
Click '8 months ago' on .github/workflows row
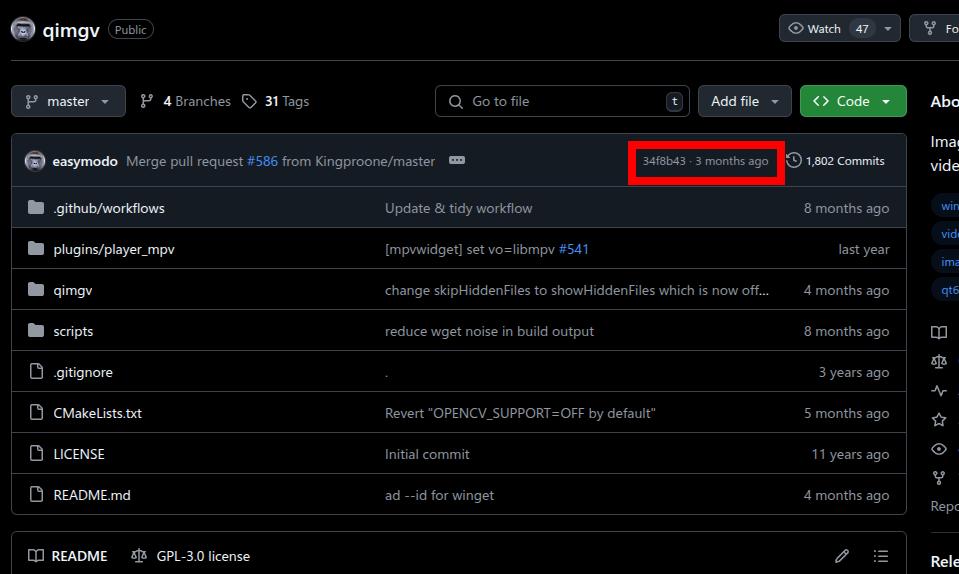(846, 208)
